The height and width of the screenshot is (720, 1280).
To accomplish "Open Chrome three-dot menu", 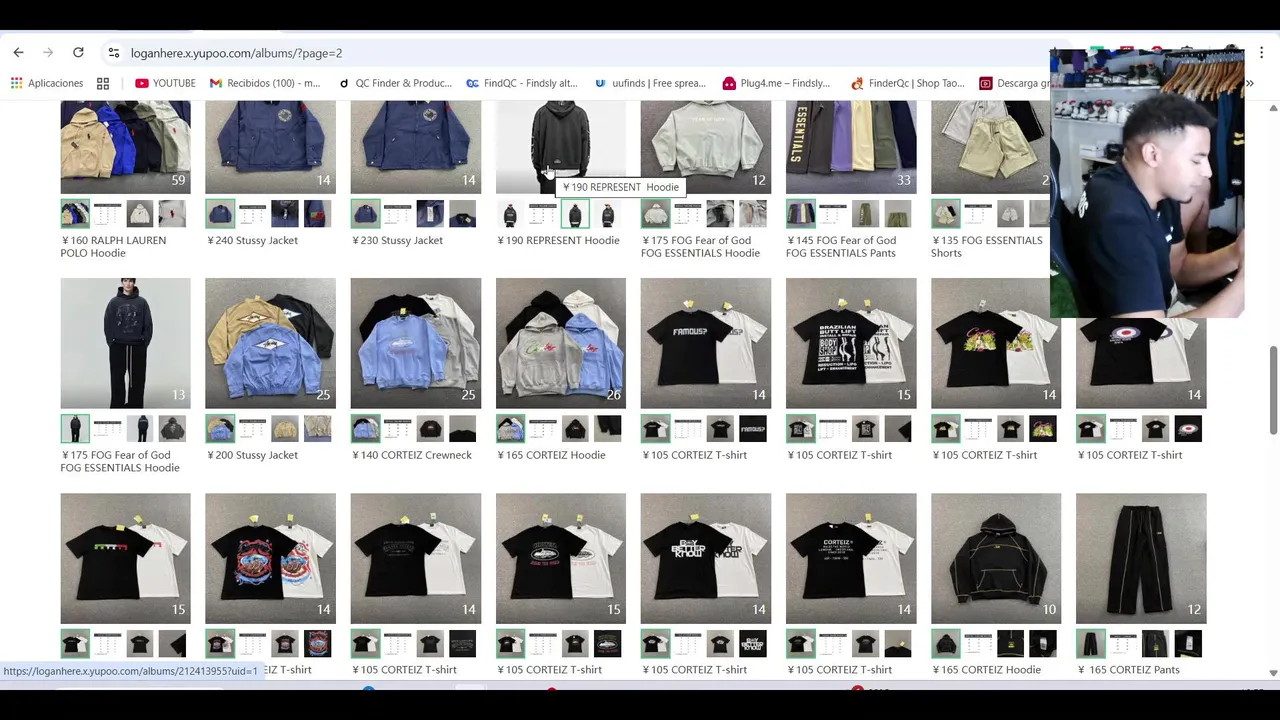I will pyautogui.click(x=1262, y=53).
